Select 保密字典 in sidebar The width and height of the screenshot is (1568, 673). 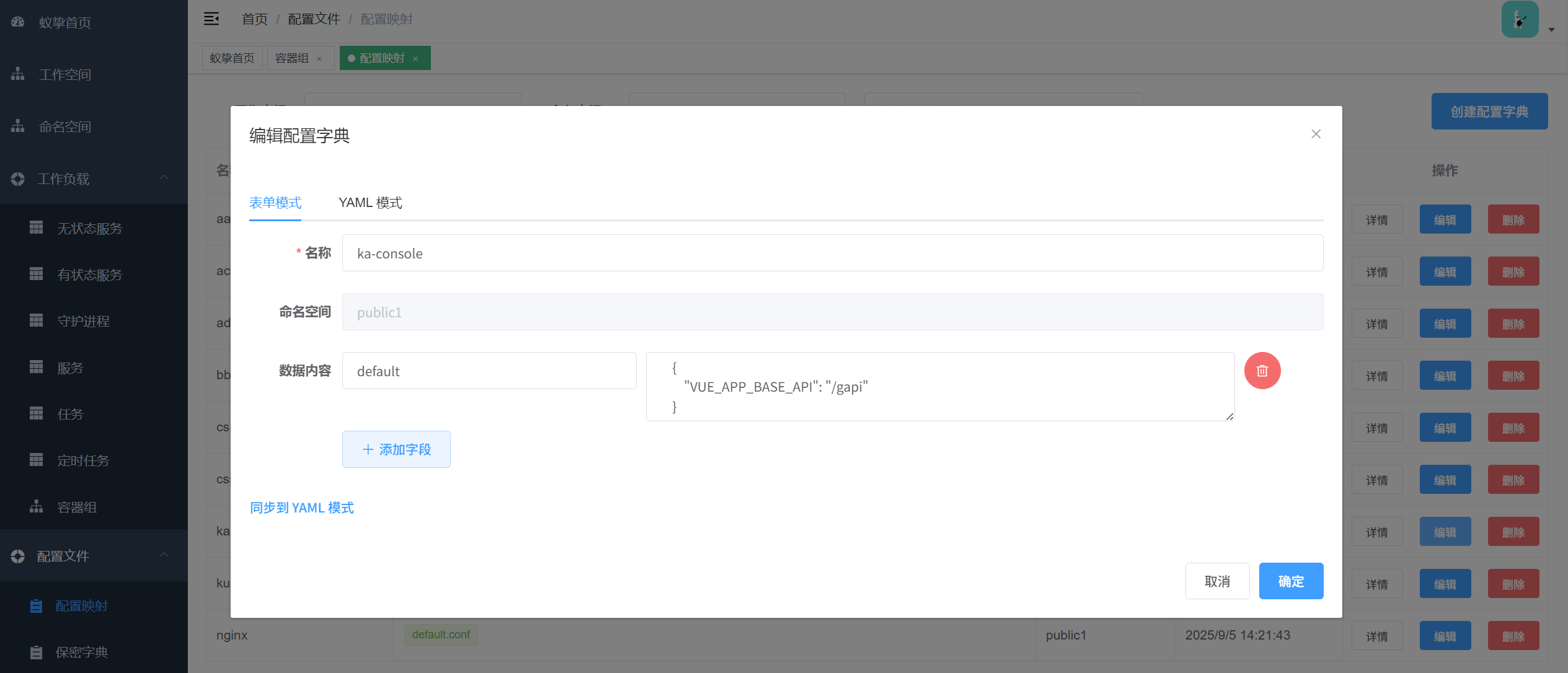(x=81, y=652)
